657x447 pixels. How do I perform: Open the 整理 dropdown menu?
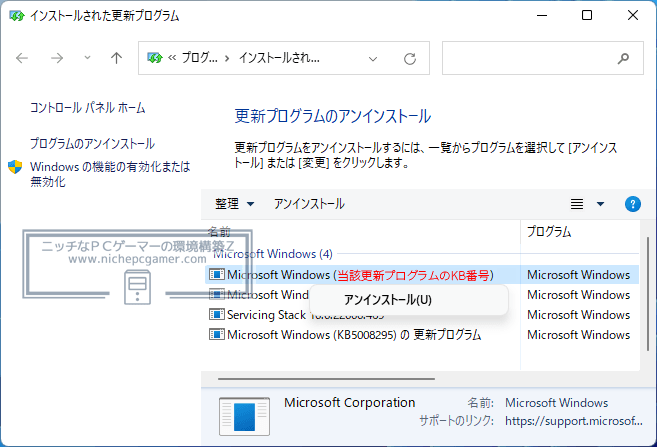point(234,204)
